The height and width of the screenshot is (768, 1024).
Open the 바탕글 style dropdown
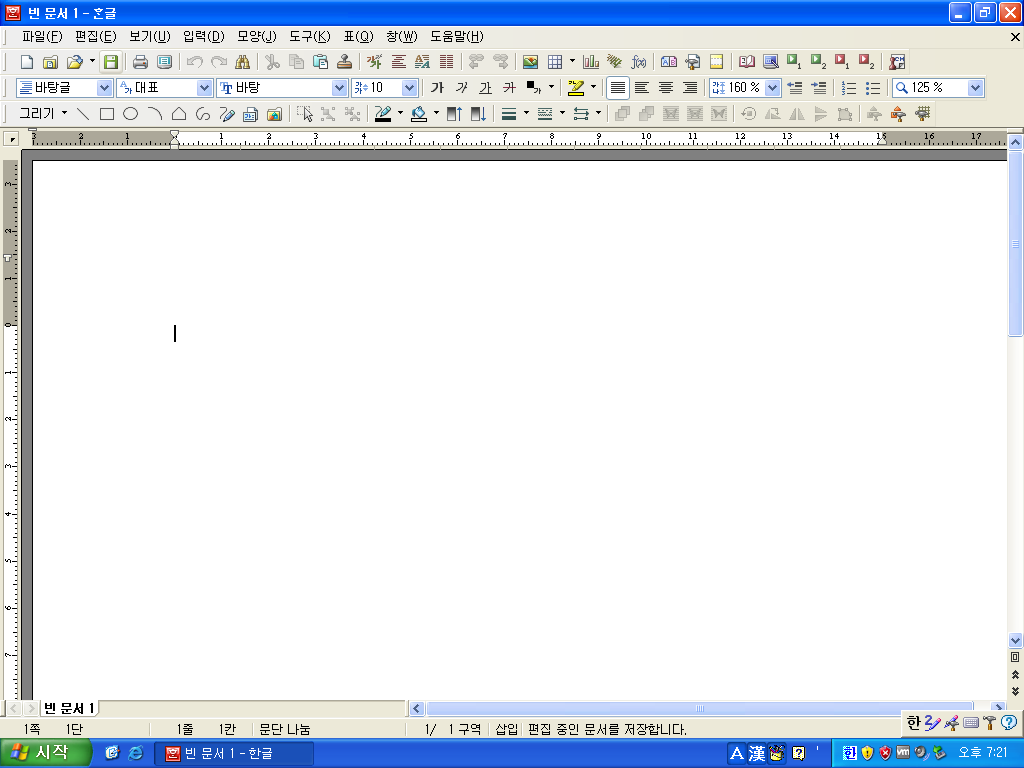pyautogui.click(x=104, y=88)
